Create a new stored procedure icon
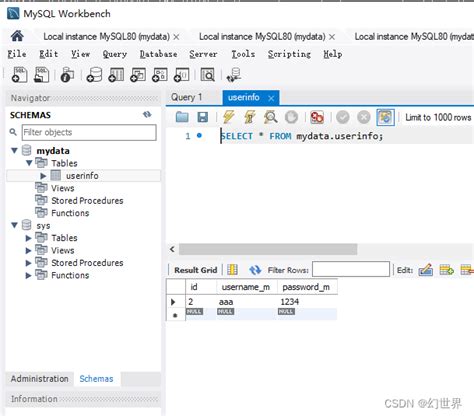474x416 pixels. point(160,74)
